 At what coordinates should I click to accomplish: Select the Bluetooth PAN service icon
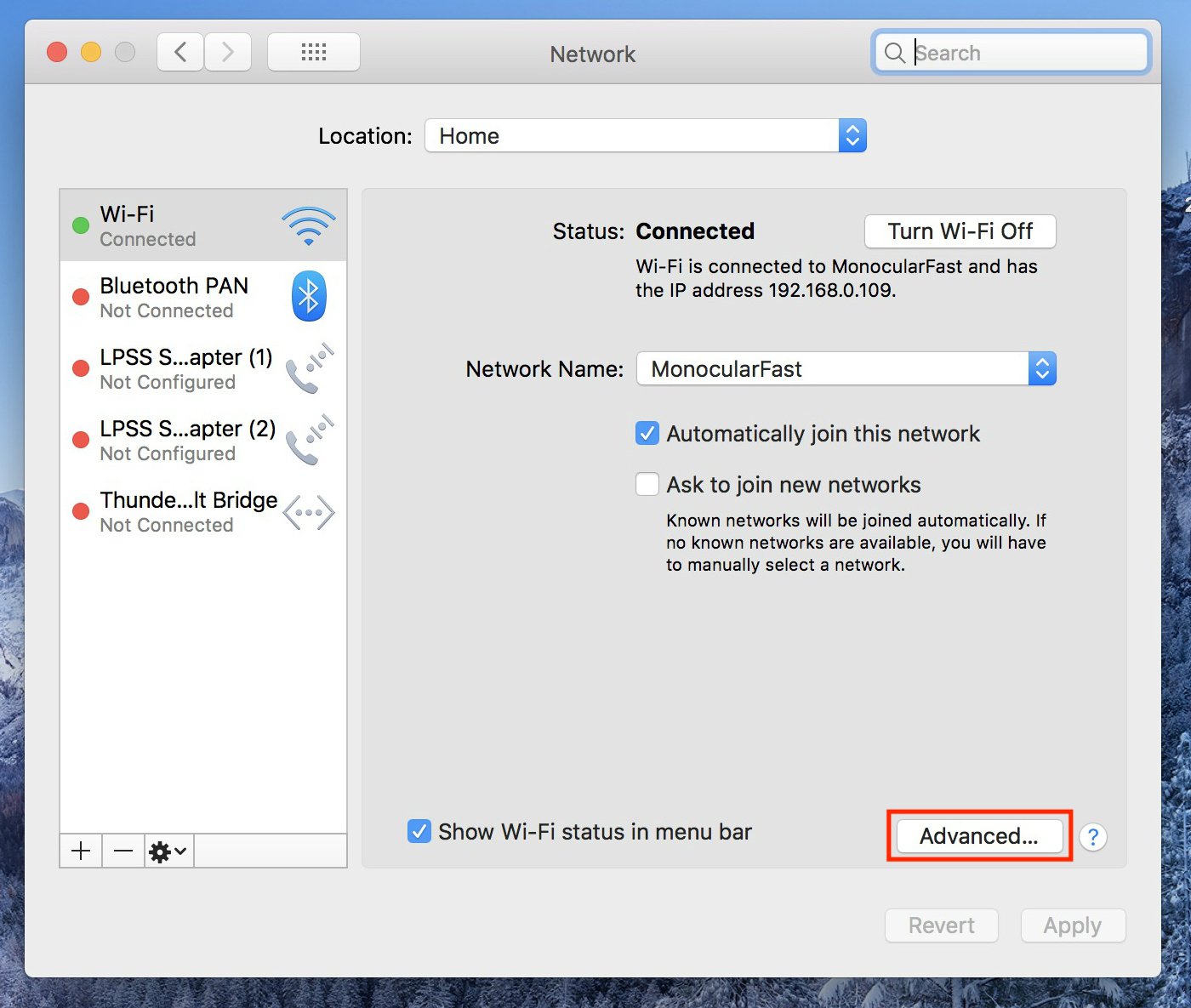click(x=309, y=296)
